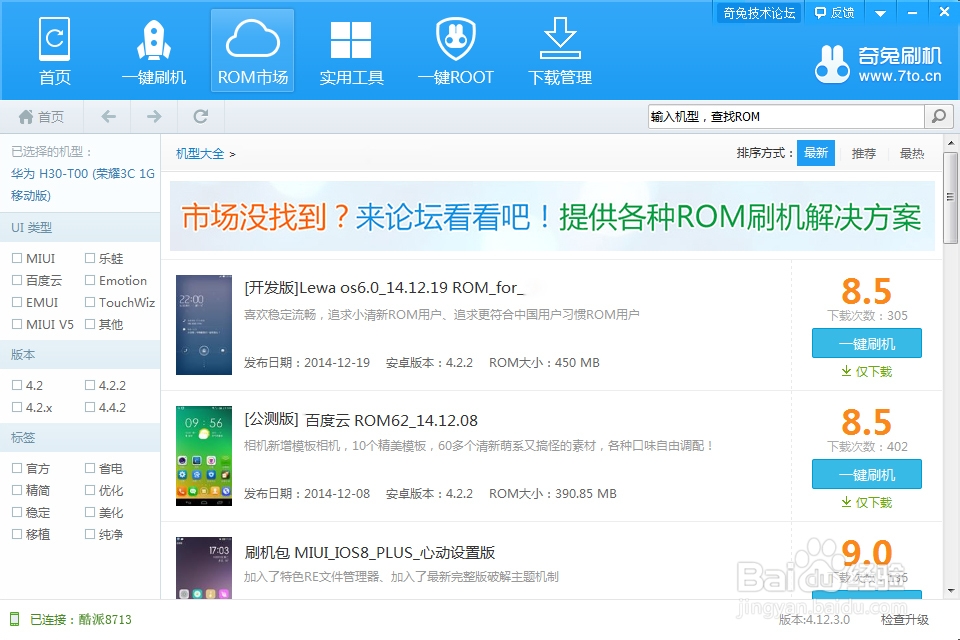Click the scrollbar up arrow
This screenshot has height=640, width=960.
point(950,143)
